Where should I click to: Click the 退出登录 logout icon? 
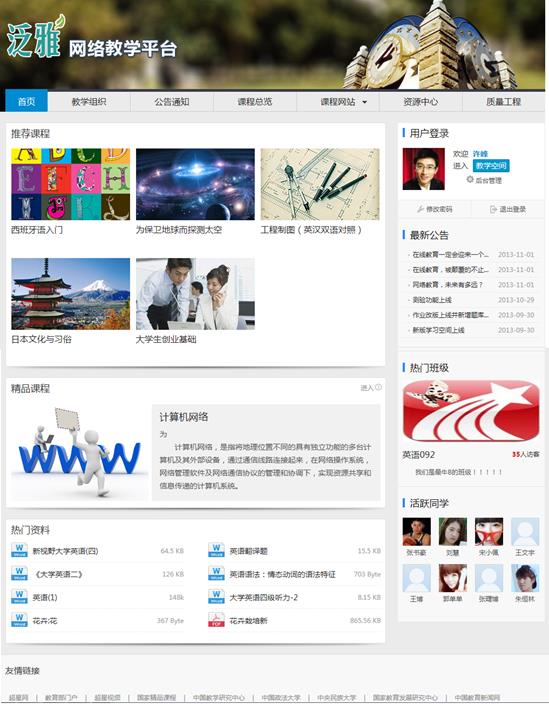(x=493, y=209)
